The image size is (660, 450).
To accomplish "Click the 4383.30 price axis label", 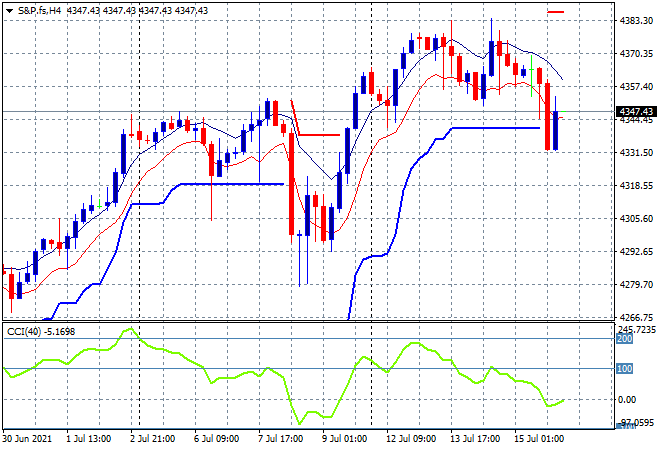I will click(x=636, y=20).
